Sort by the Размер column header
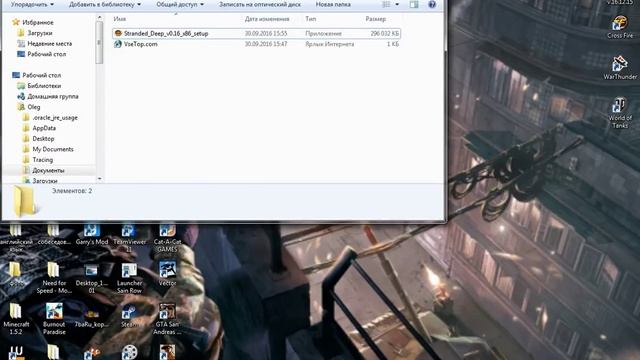 [376, 19]
